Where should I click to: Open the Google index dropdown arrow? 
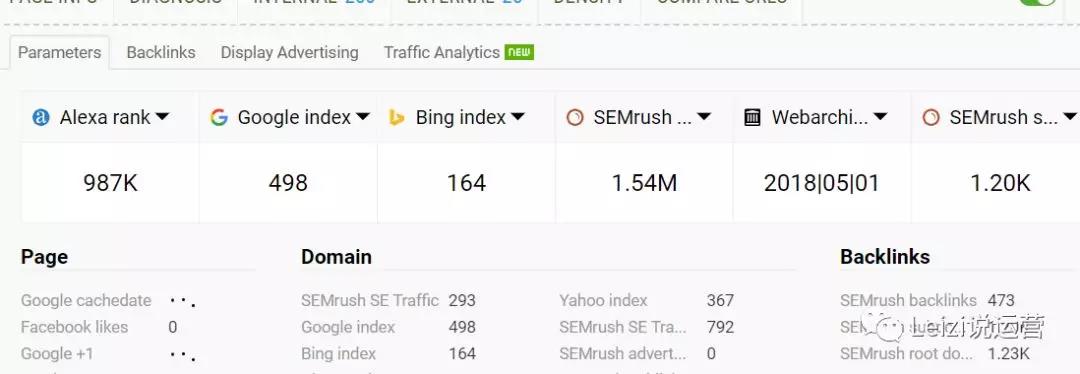click(363, 117)
